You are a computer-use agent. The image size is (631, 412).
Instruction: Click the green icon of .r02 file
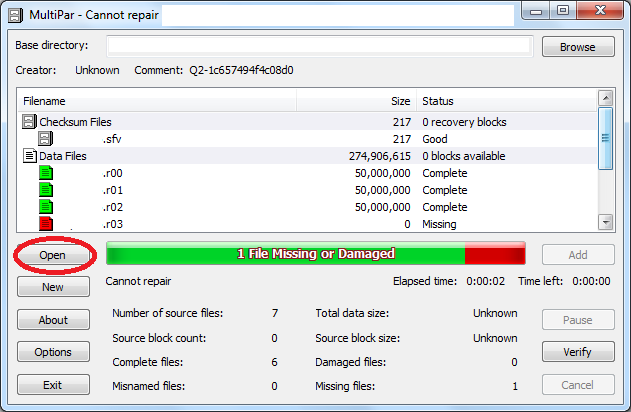click(46, 207)
